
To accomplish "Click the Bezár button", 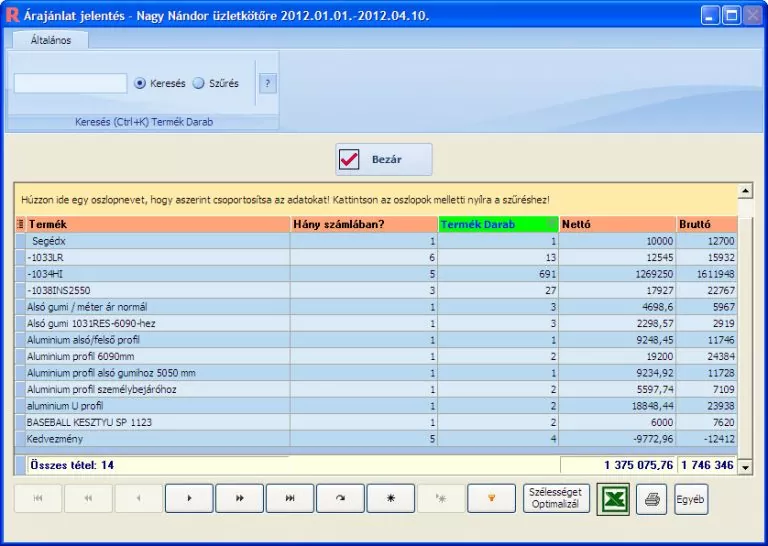I will 384,160.
